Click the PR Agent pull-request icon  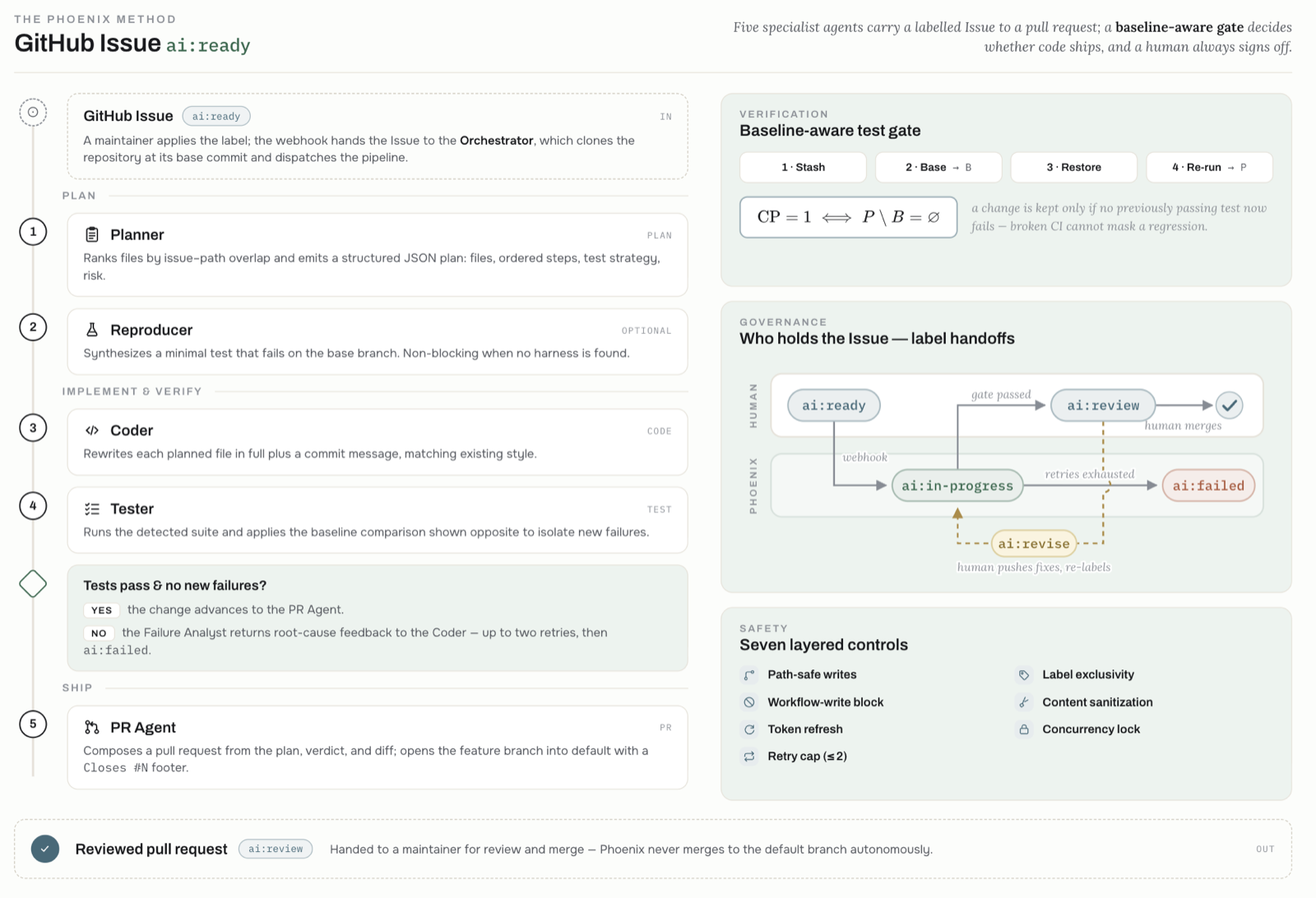(x=92, y=728)
